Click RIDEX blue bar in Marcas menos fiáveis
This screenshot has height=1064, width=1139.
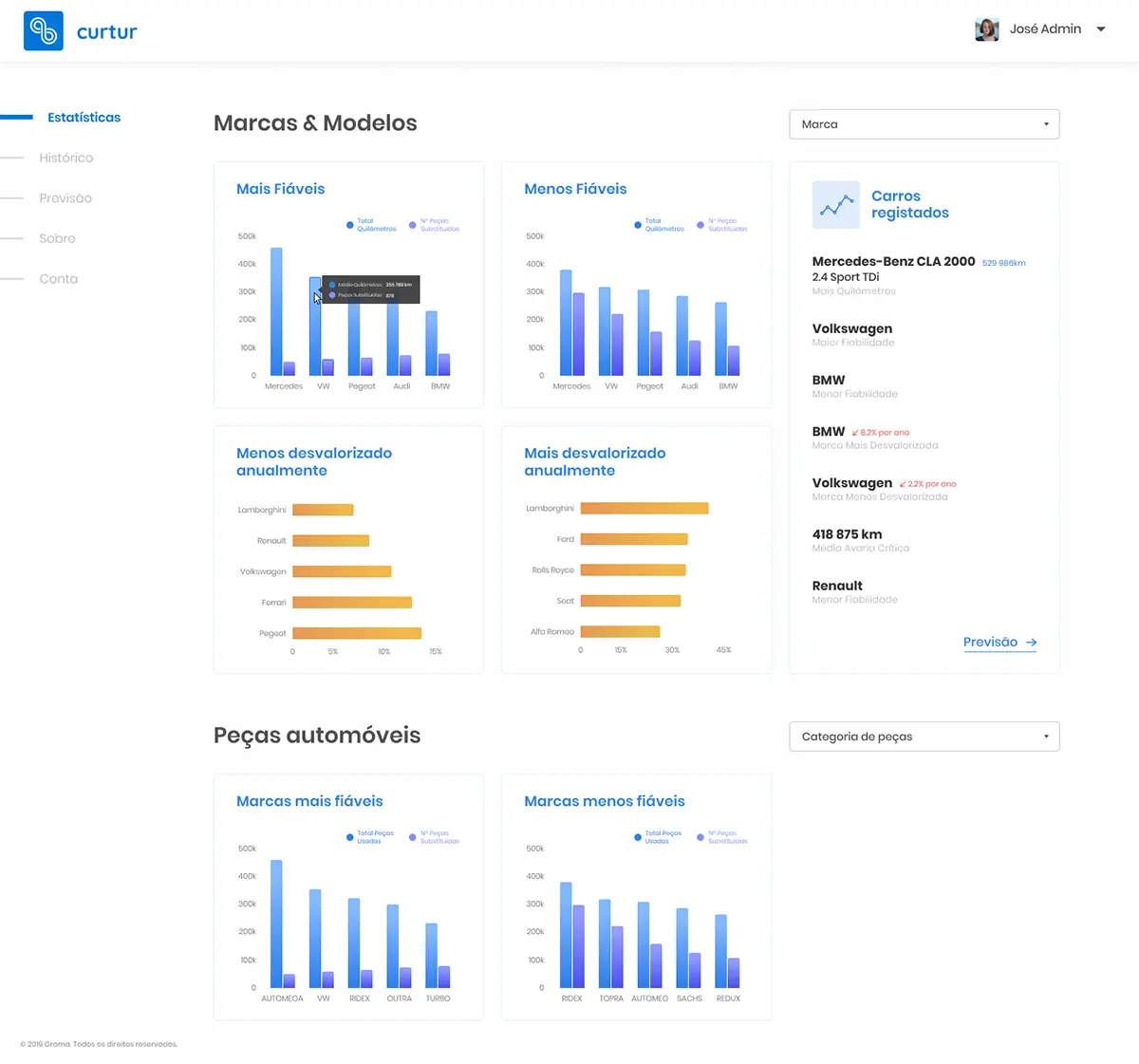566,935
